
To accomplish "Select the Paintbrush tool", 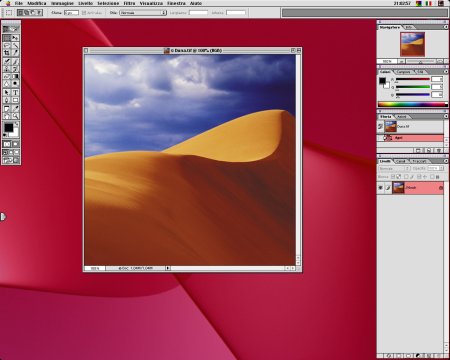I will [15, 62].
